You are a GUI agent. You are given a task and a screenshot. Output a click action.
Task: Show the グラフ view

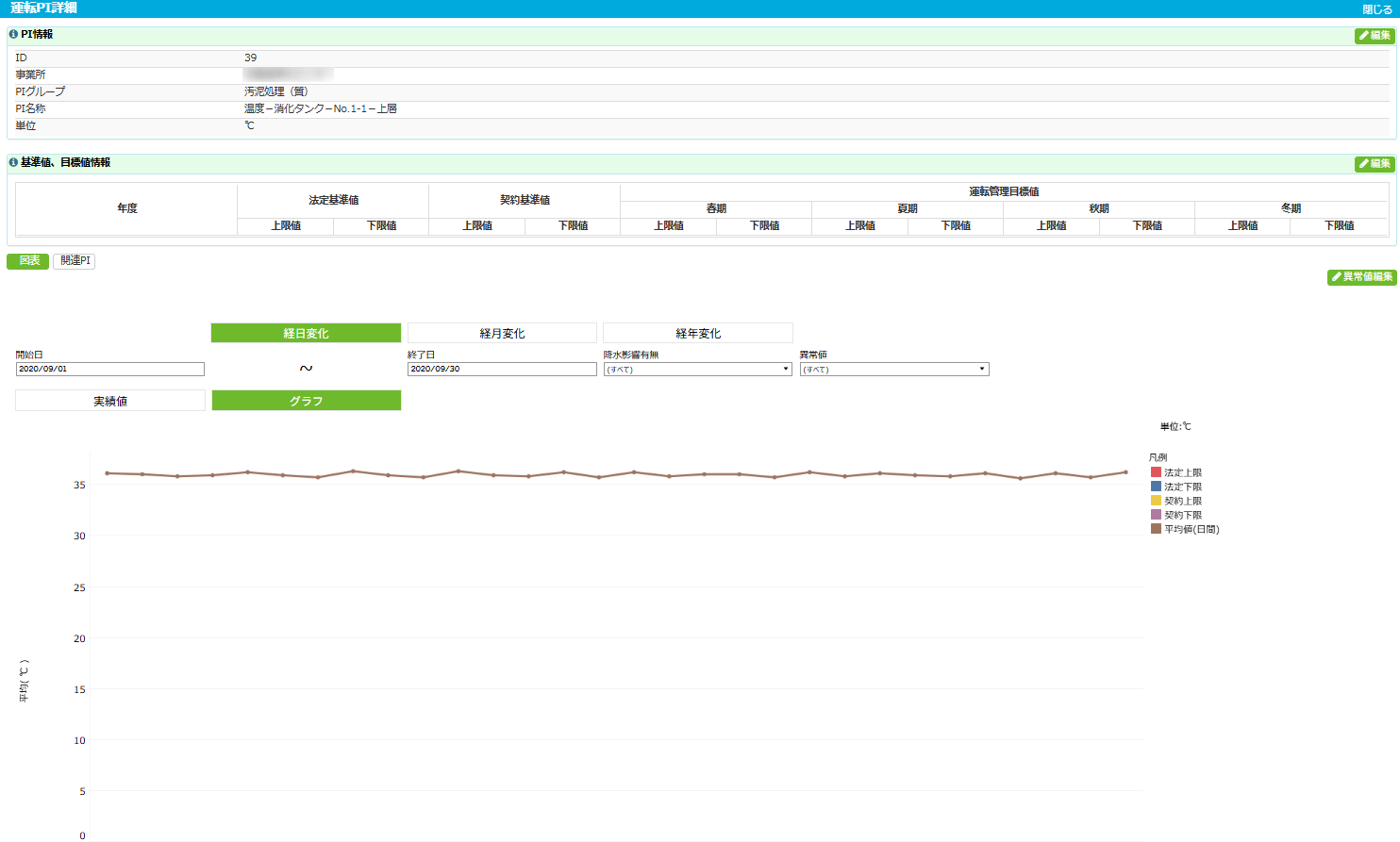[306, 401]
